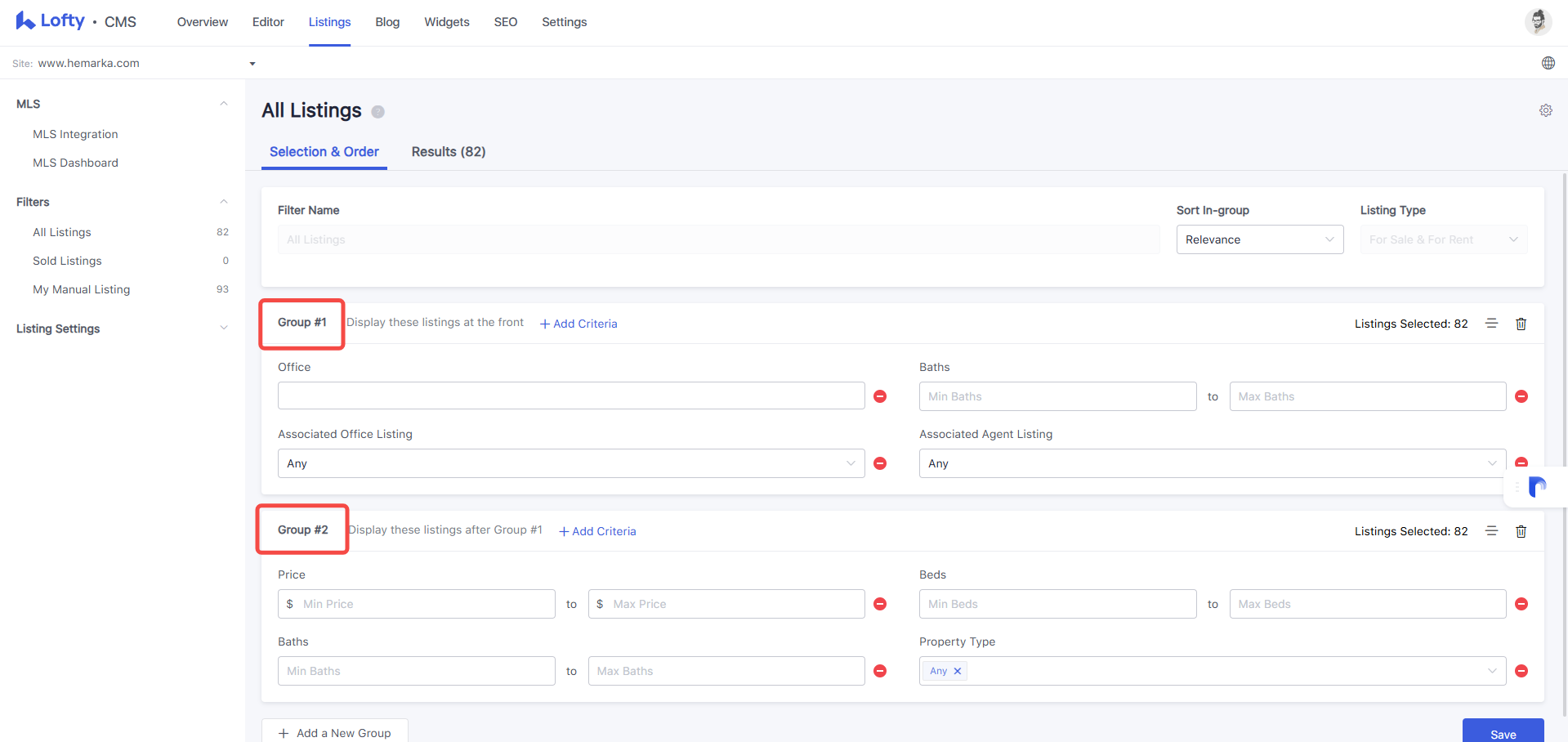Delete Group #2 with trash icon

(1521, 531)
